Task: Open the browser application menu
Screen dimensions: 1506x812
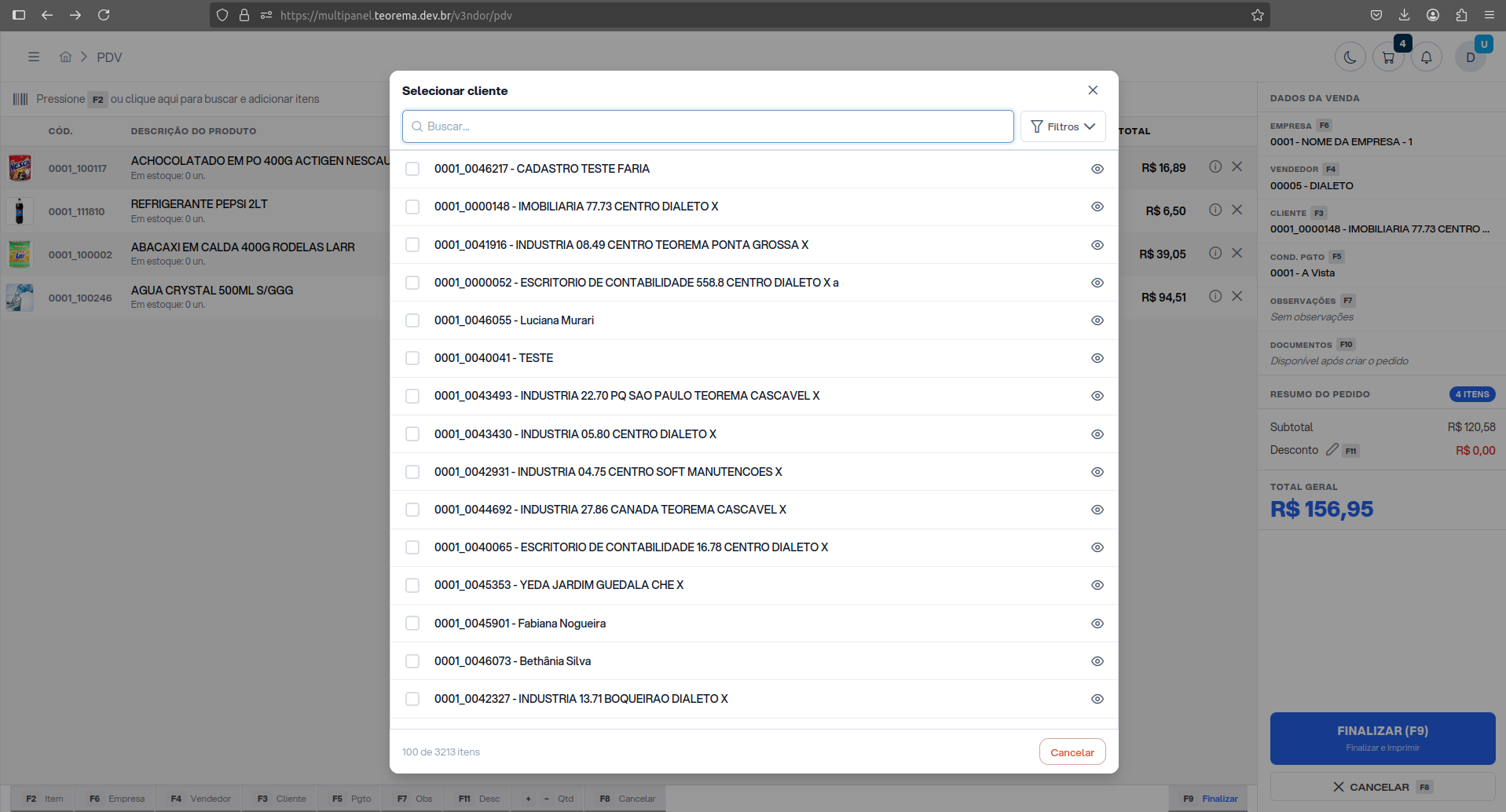Action: click(x=1490, y=15)
